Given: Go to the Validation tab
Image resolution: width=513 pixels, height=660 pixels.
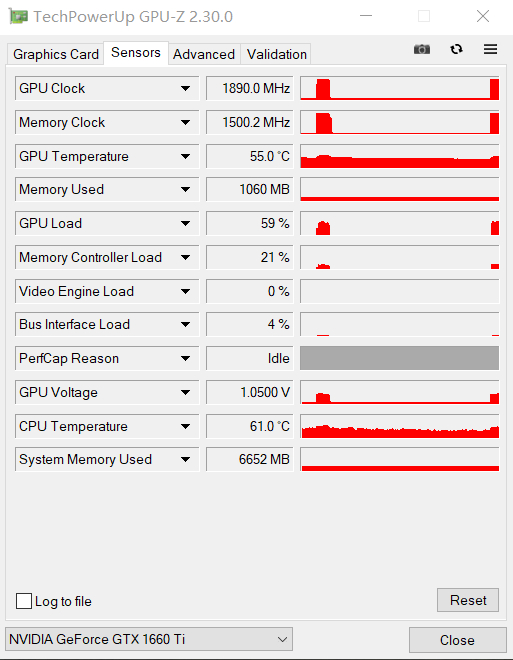Looking at the screenshot, I should tap(276, 54).
